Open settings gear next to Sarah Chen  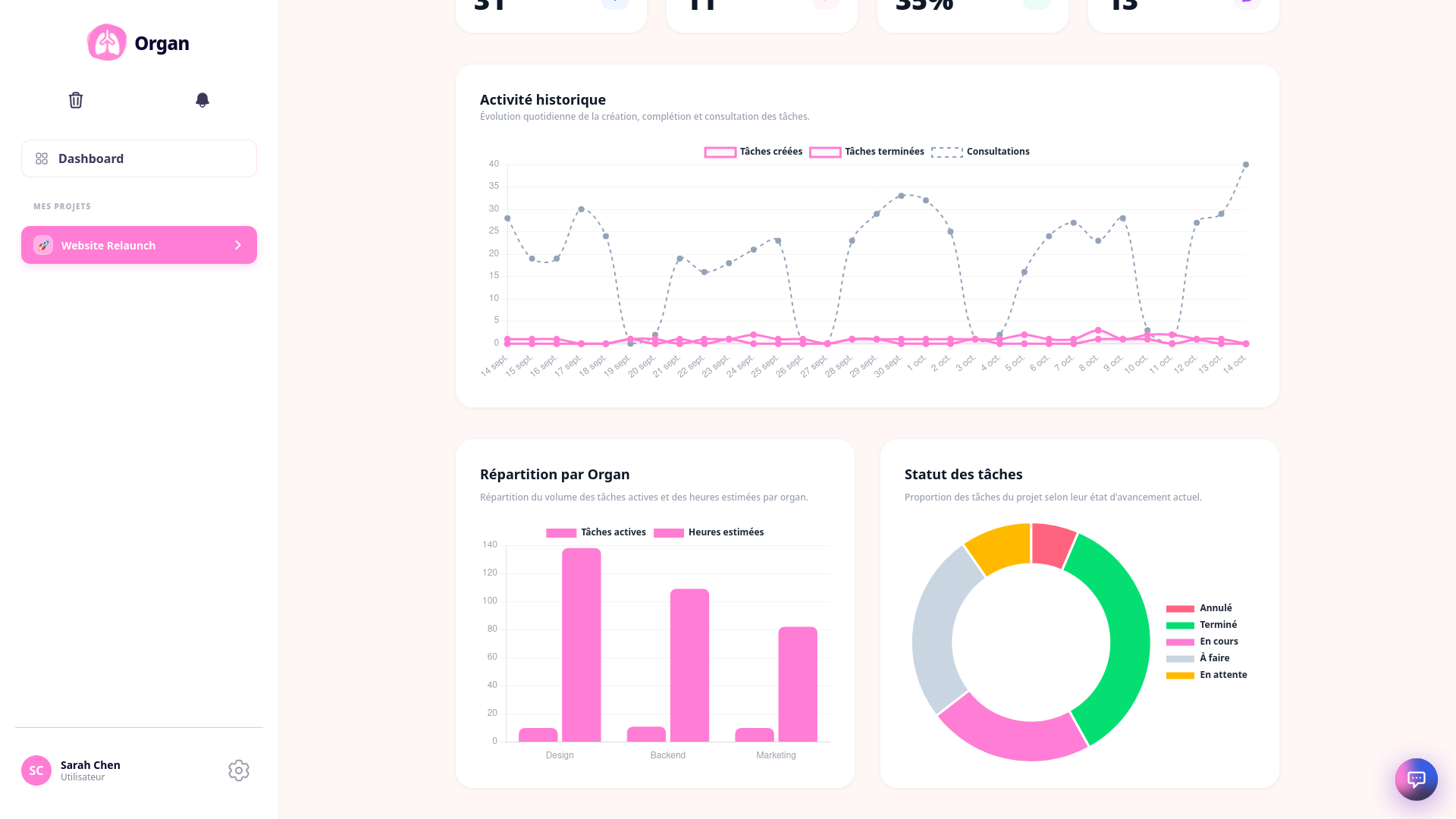pos(239,770)
